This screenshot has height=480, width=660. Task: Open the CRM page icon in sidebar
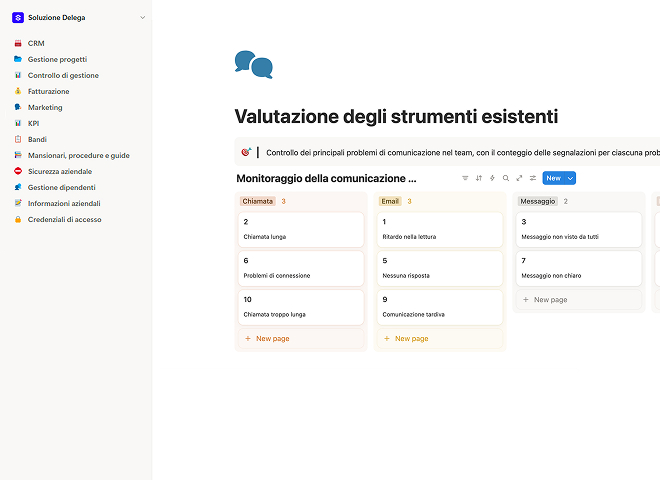(x=18, y=43)
